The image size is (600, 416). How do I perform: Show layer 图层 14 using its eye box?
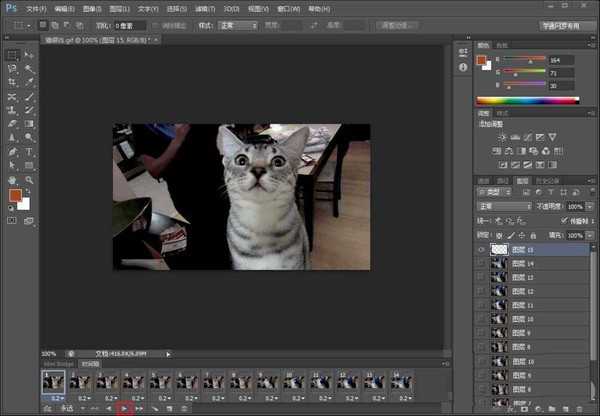(x=482, y=263)
